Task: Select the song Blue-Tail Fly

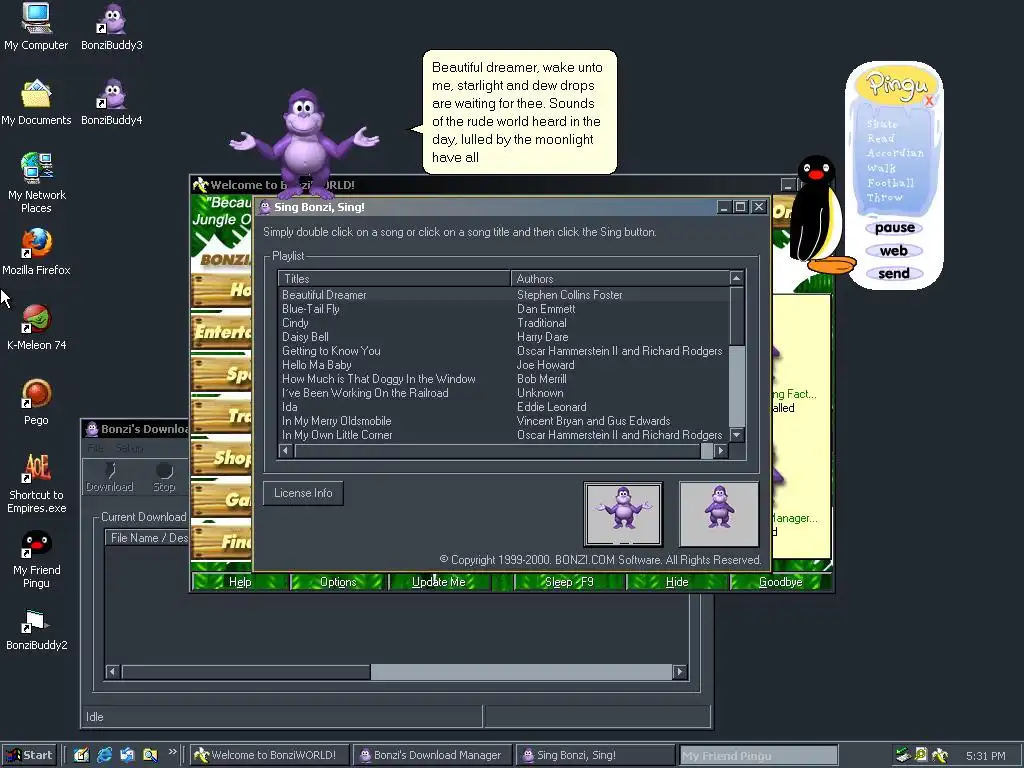Action: pos(504,309)
